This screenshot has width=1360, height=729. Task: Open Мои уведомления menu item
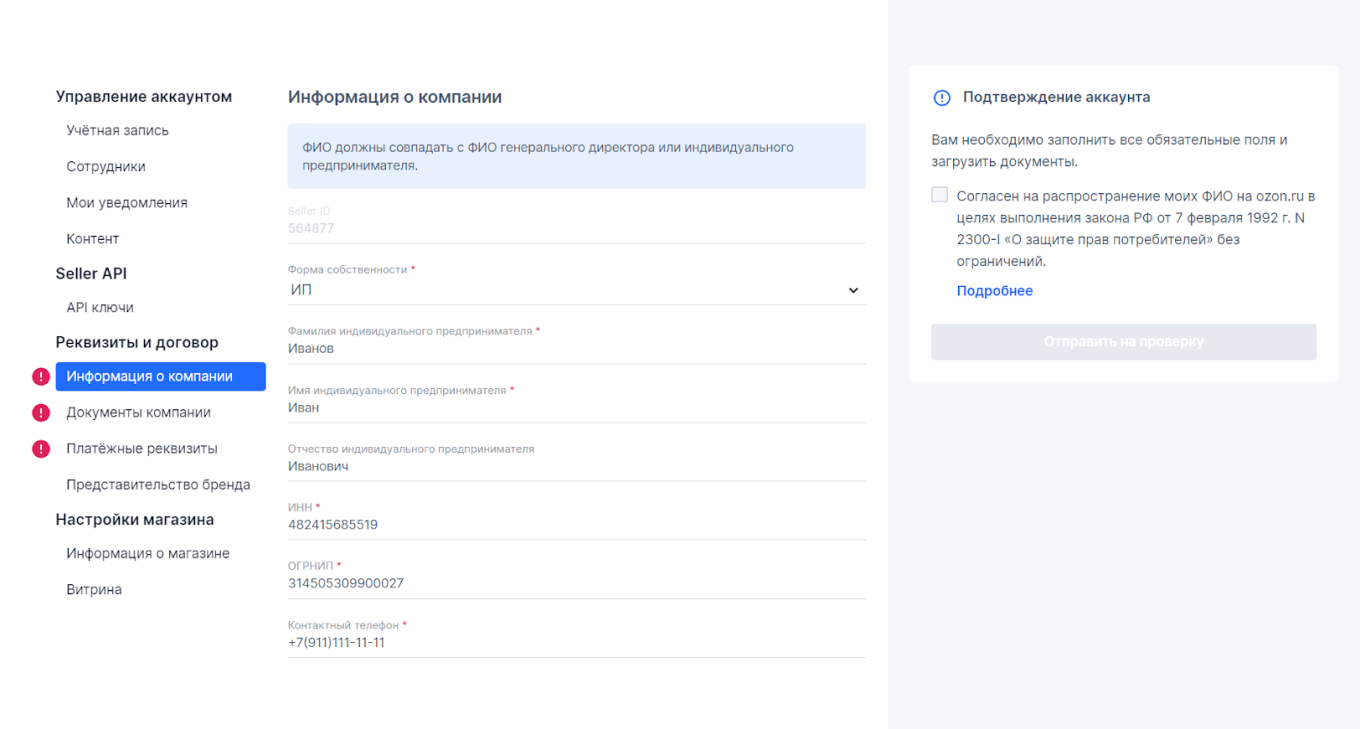(x=127, y=203)
